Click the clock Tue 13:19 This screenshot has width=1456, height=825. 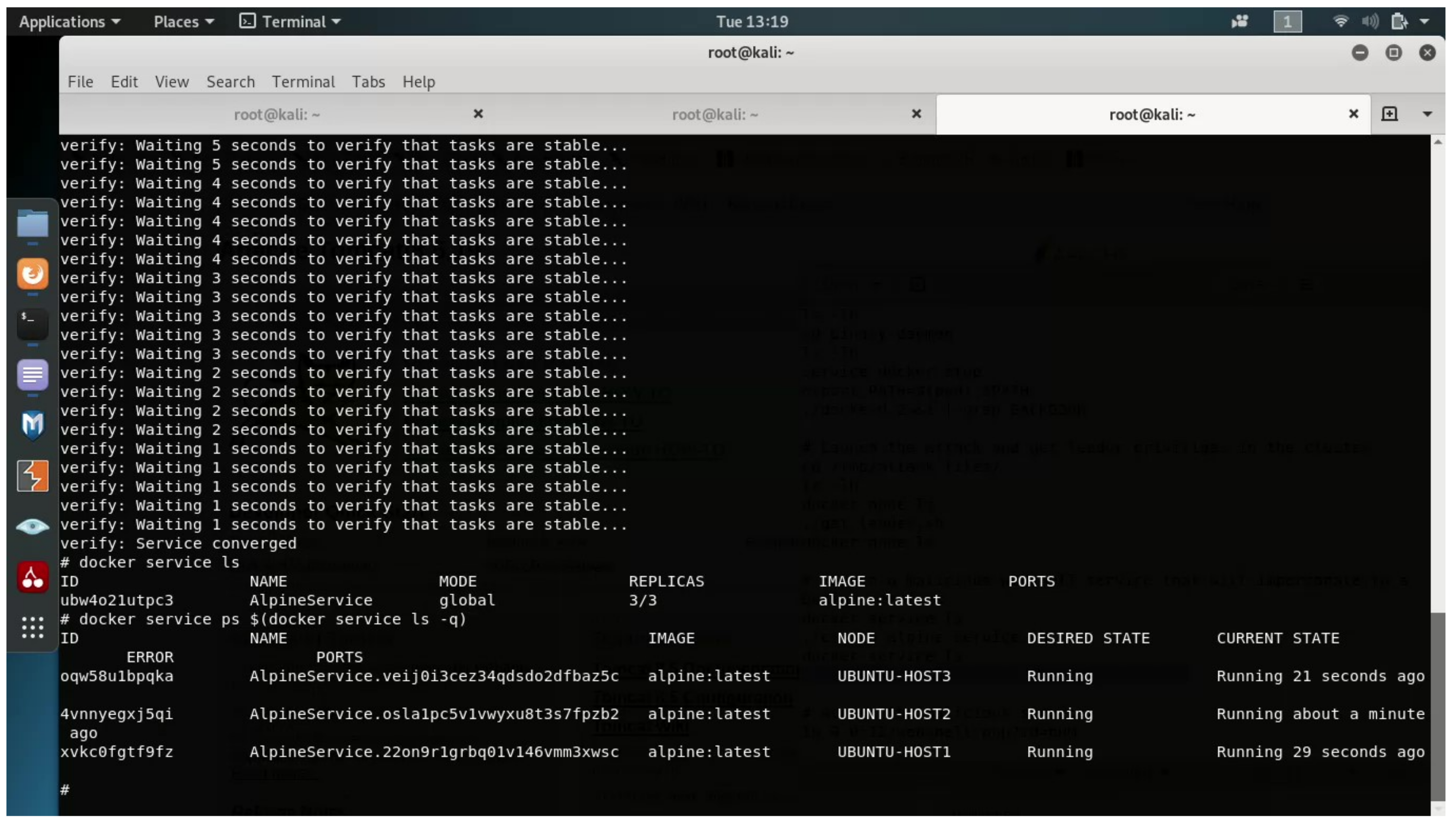(x=752, y=21)
